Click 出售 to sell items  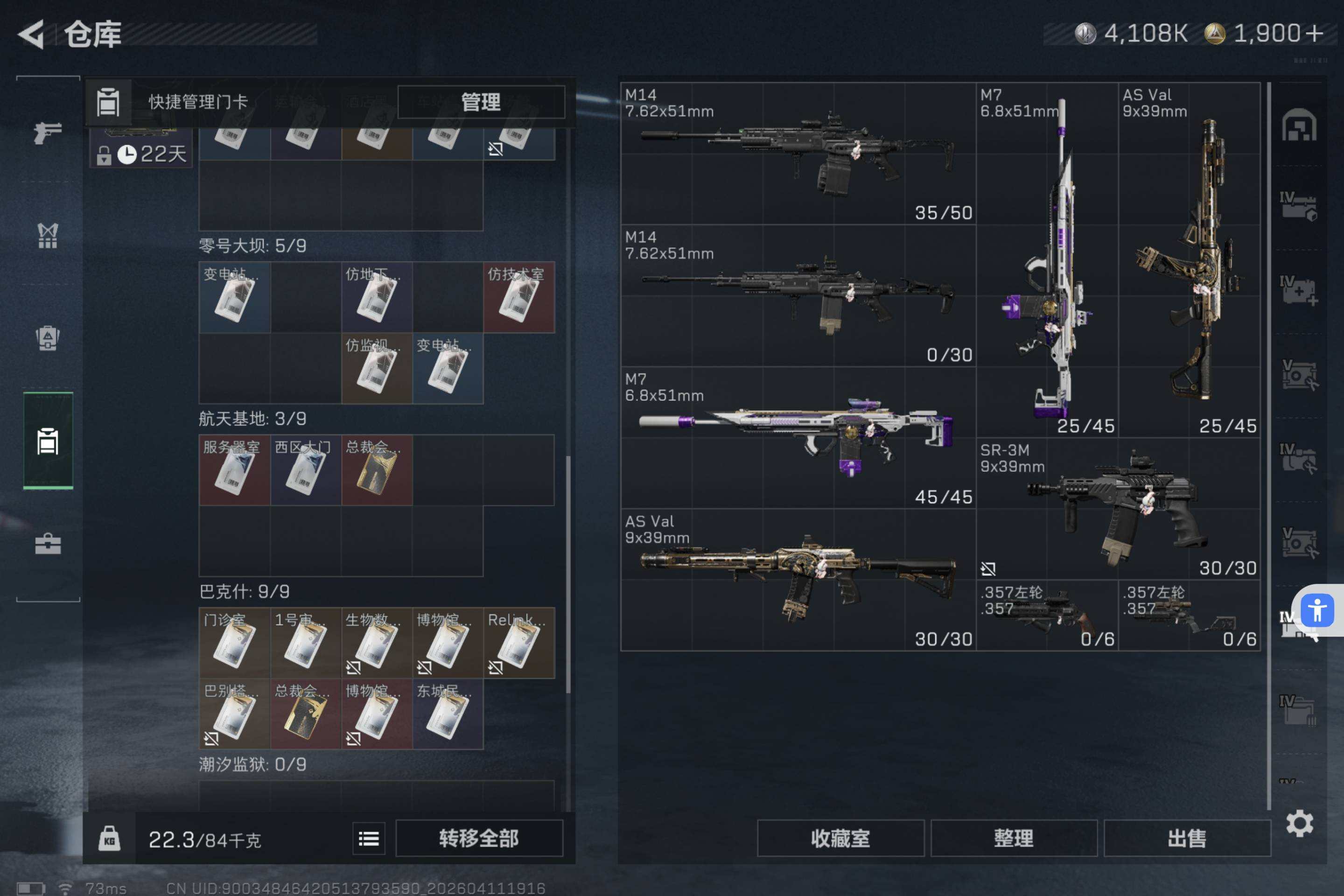[x=1187, y=838]
